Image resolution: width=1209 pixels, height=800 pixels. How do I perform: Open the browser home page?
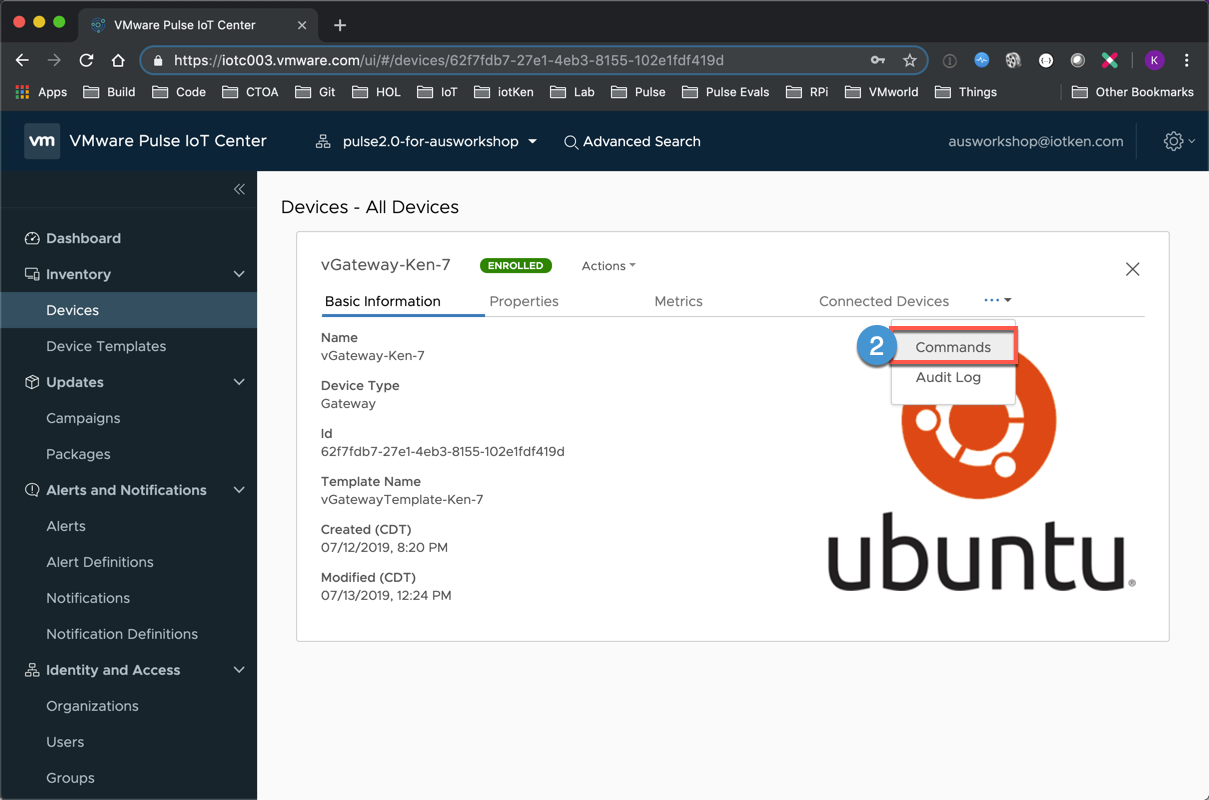tap(117, 60)
